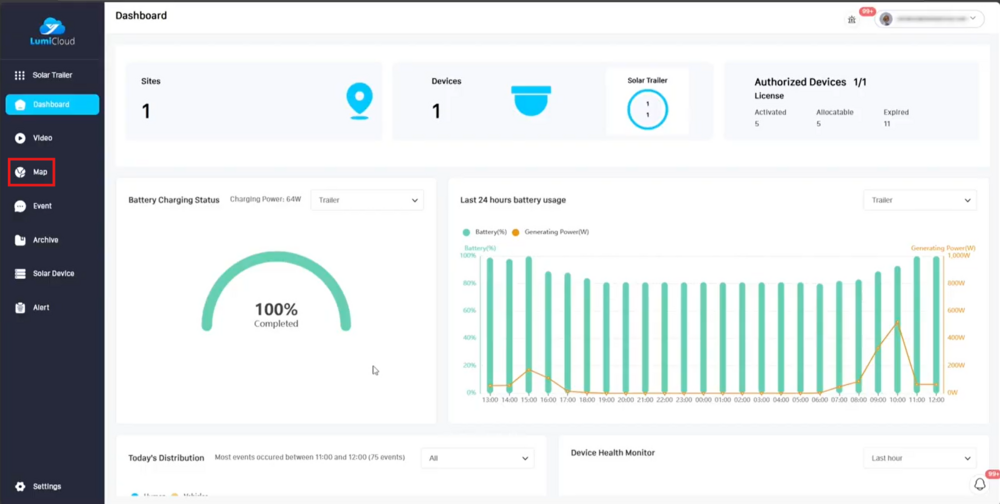This screenshot has width=1000, height=504.
Task: Expand the Today's Distribution All dropdown
Action: pyautogui.click(x=477, y=458)
